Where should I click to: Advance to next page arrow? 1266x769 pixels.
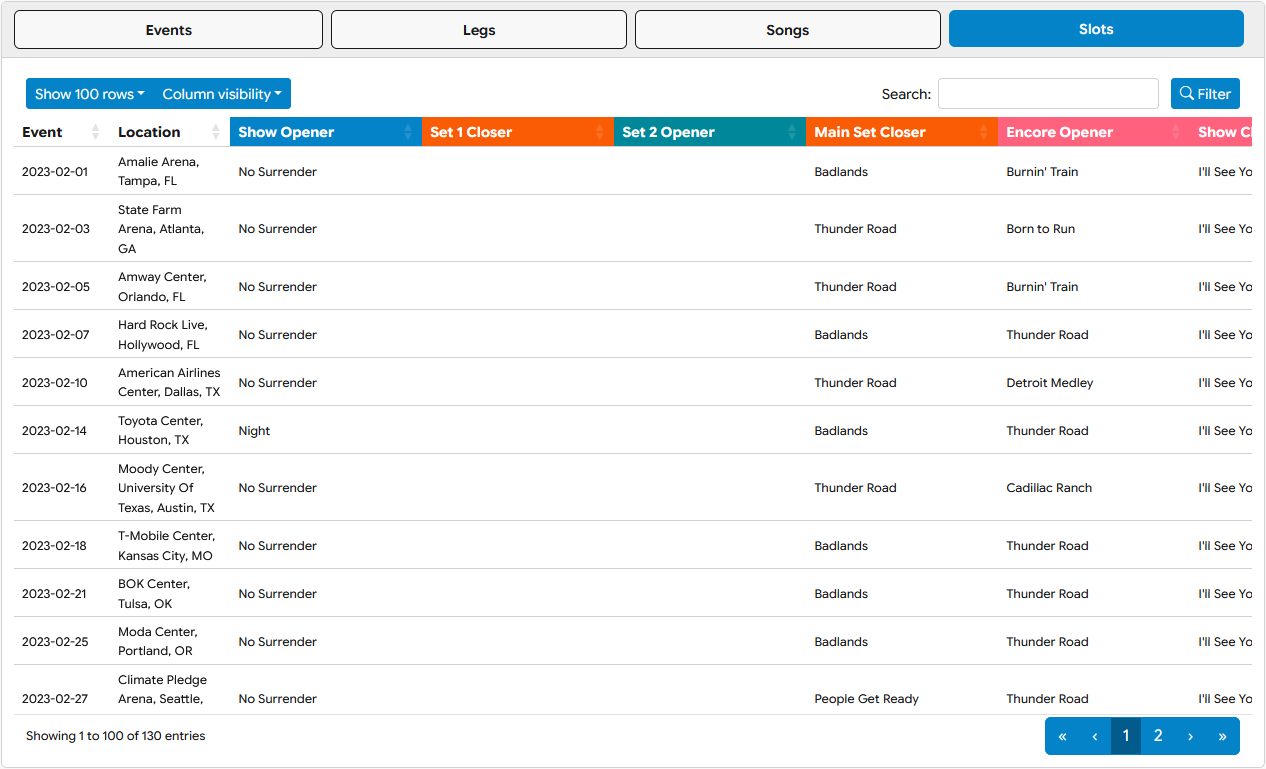tap(1190, 736)
